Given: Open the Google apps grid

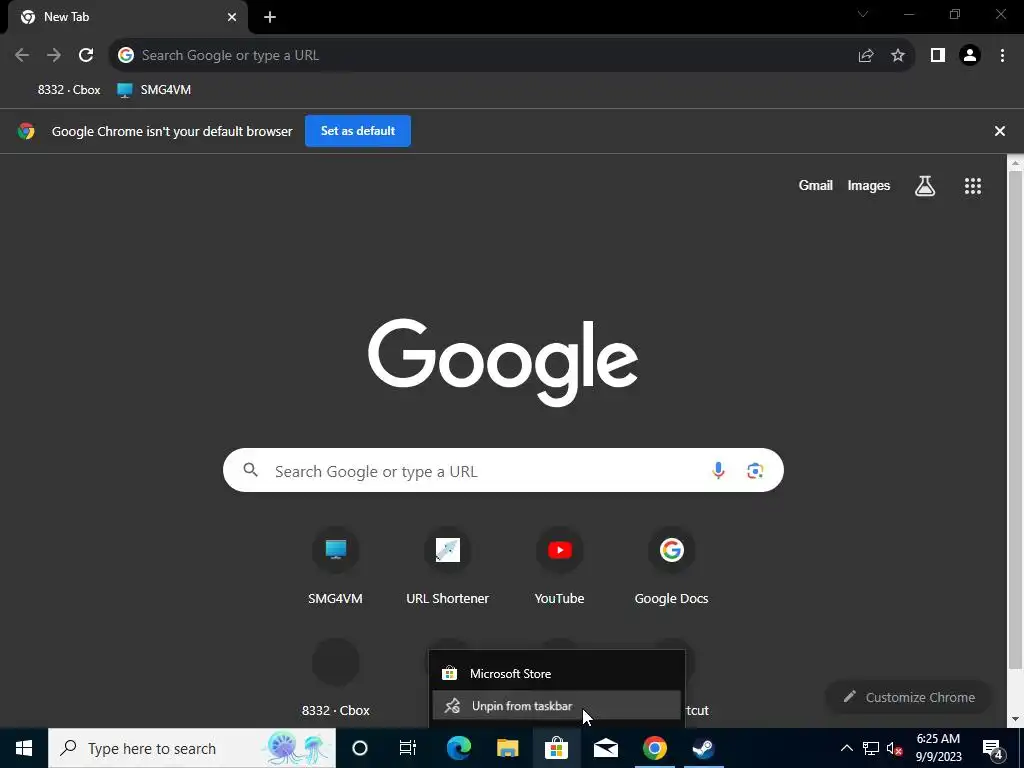Looking at the screenshot, I should (973, 186).
